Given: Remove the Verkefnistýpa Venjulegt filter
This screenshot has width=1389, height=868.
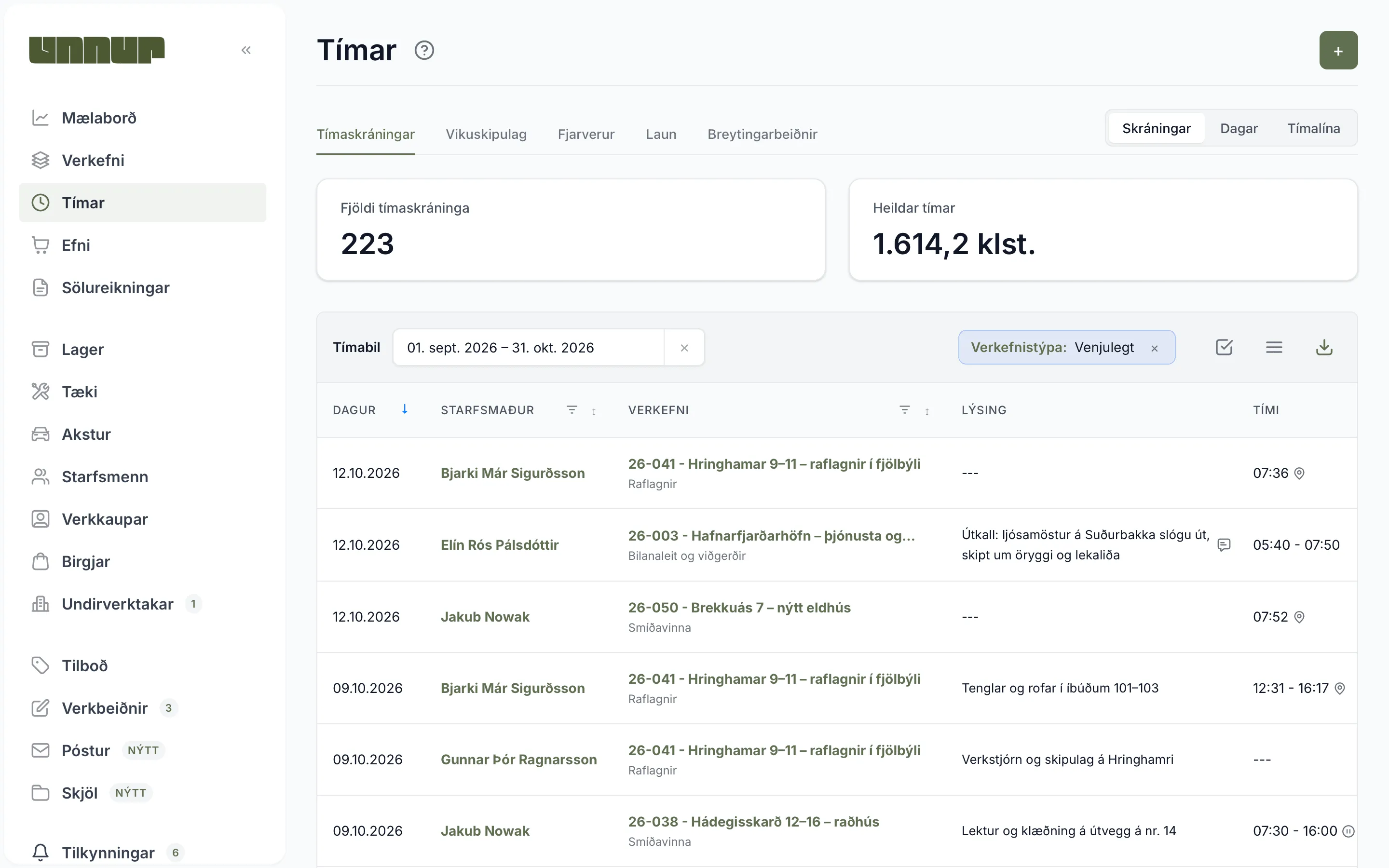Looking at the screenshot, I should (1154, 348).
